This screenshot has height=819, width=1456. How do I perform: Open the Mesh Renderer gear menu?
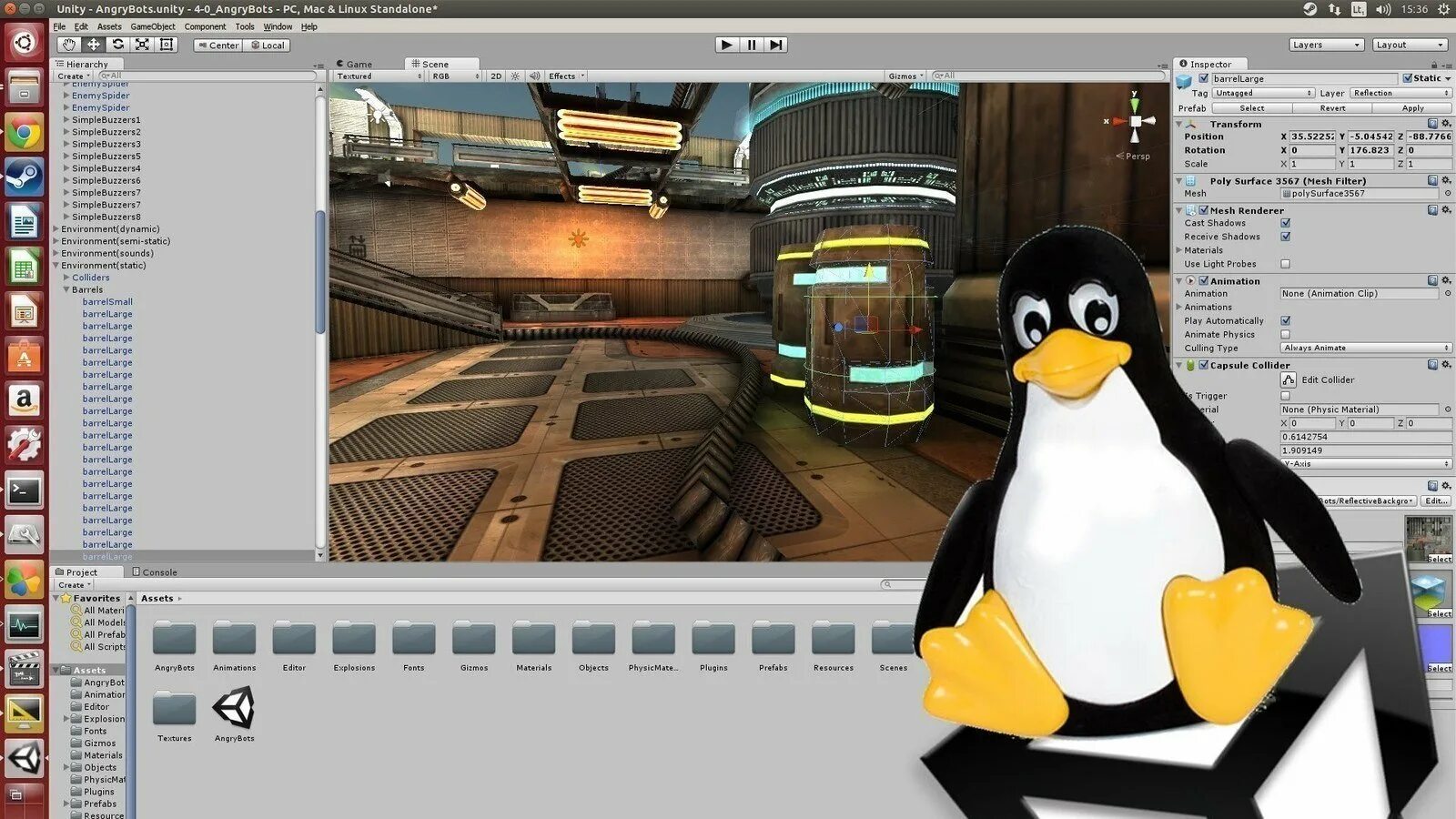point(1446,210)
